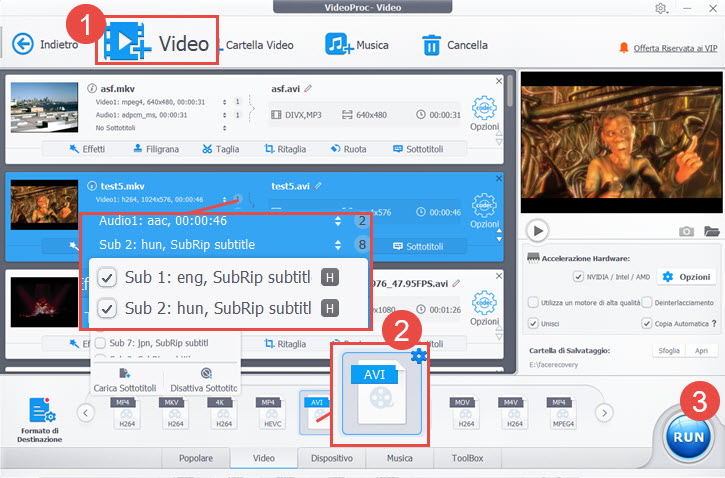
Task: Switch to the Dispositivo tab
Action: click(332, 458)
